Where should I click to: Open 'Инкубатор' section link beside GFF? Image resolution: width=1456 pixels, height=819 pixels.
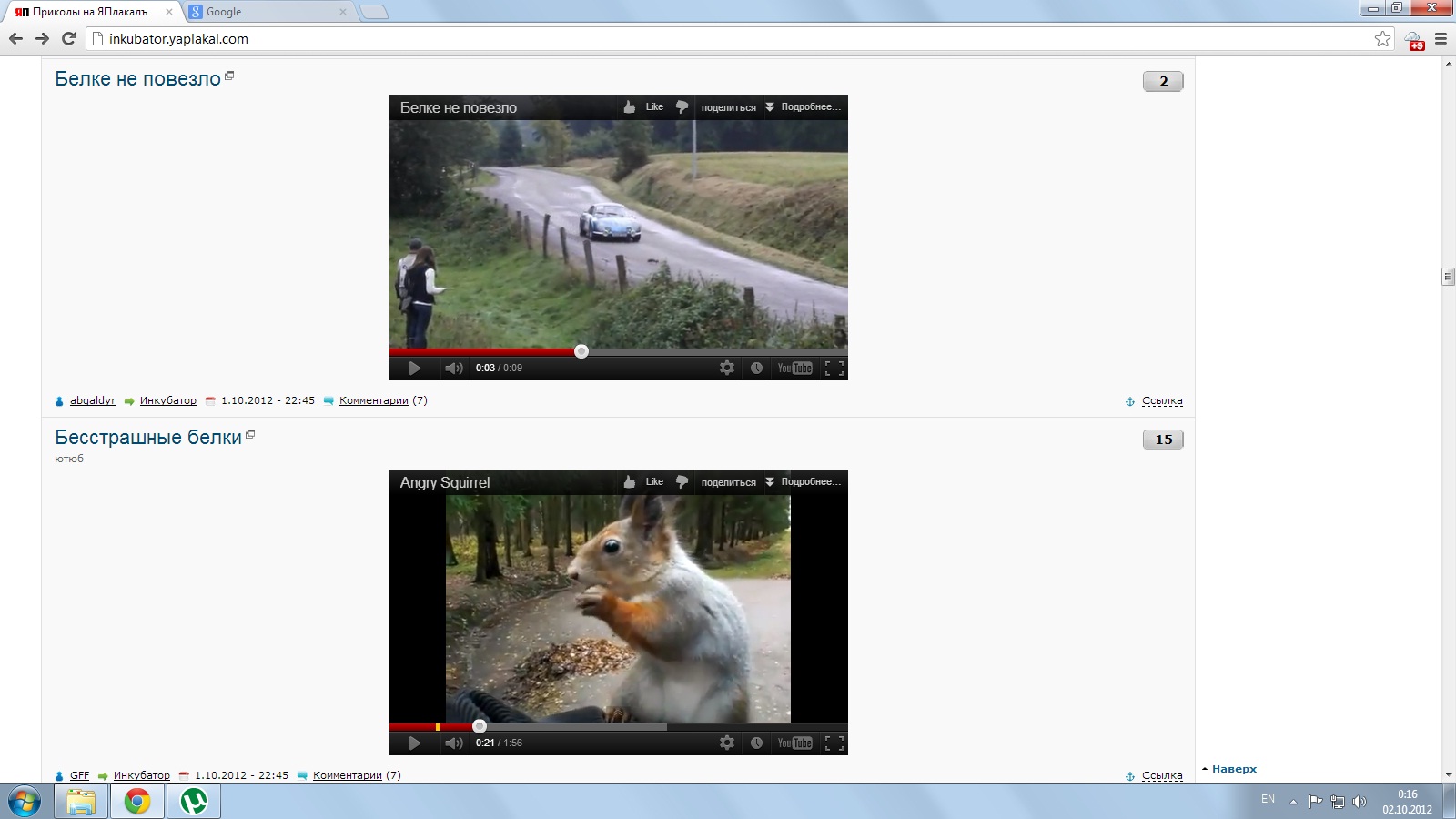point(142,775)
